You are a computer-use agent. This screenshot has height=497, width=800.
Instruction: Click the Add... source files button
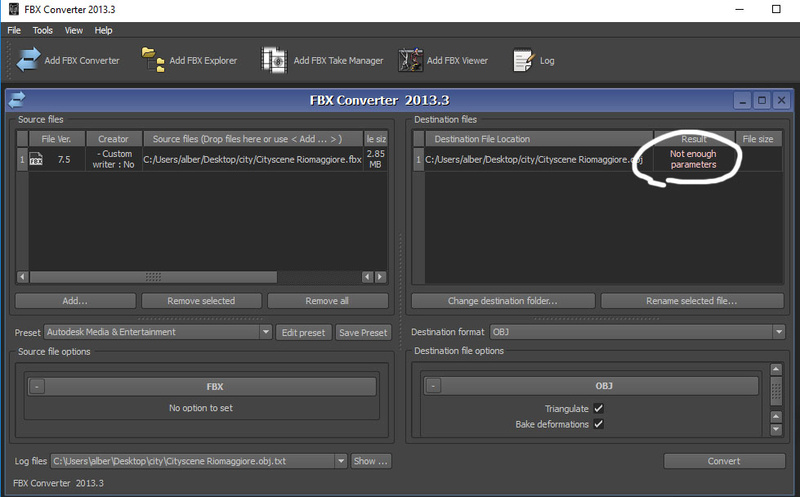[76, 301]
